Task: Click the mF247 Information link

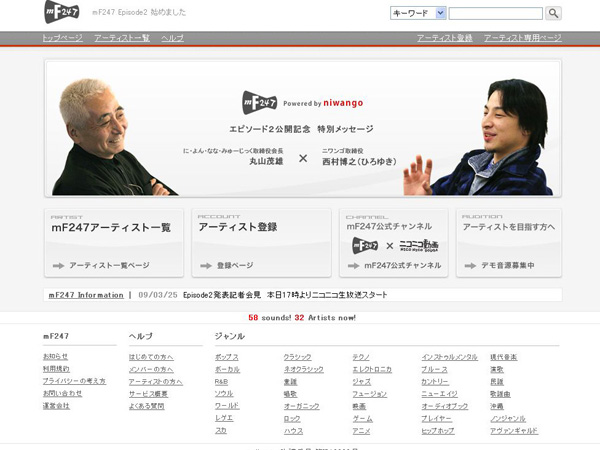Action: pyautogui.click(x=86, y=295)
